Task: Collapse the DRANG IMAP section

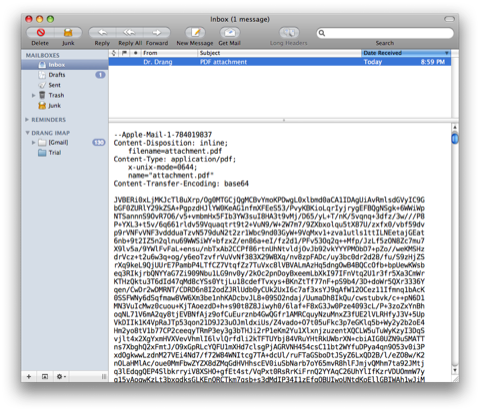Action: point(27,133)
